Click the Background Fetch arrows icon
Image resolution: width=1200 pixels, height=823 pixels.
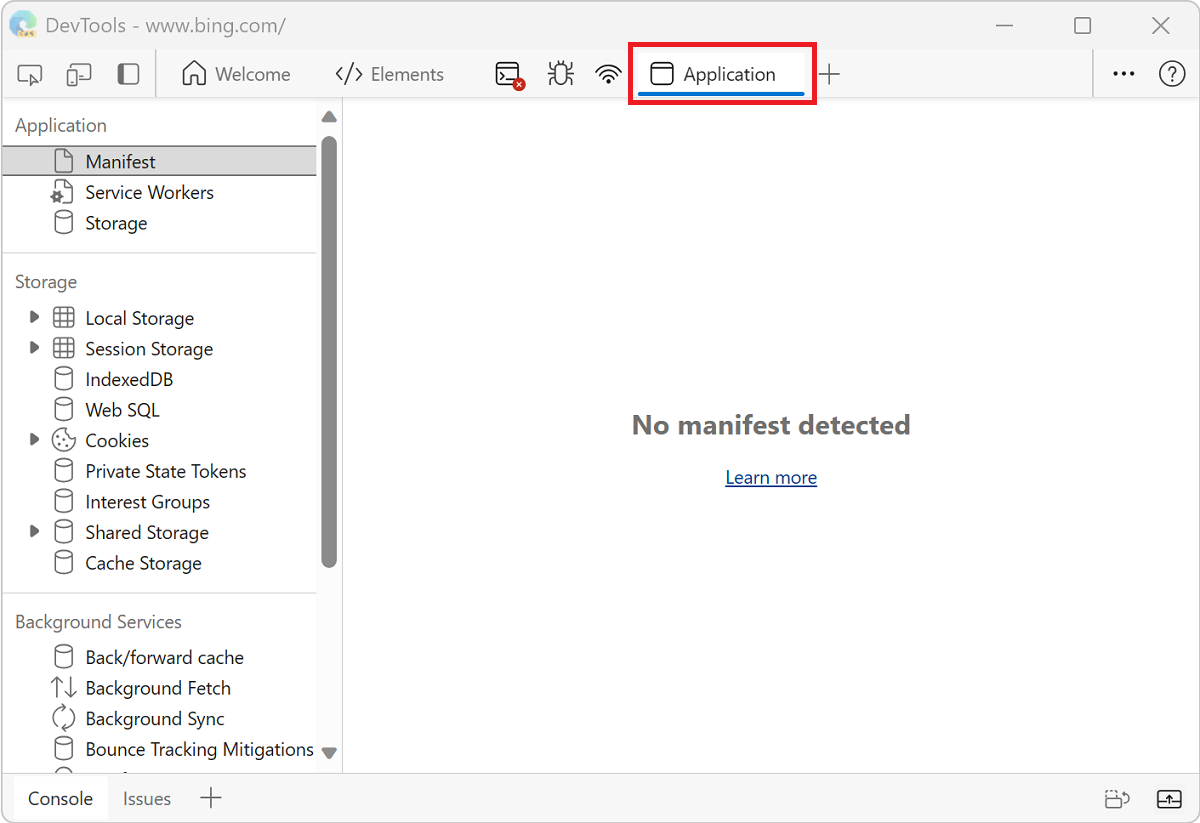(x=63, y=688)
